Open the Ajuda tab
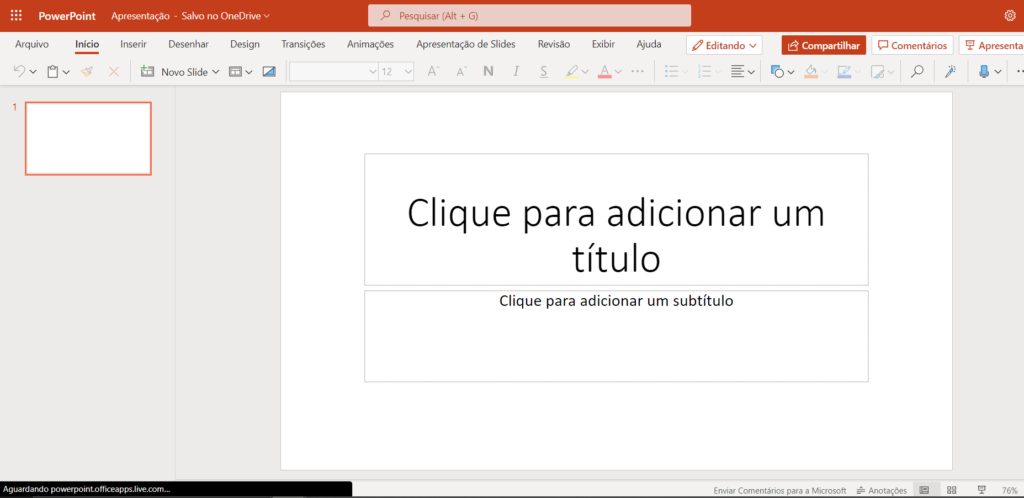1024x498 pixels. pyautogui.click(x=648, y=44)
